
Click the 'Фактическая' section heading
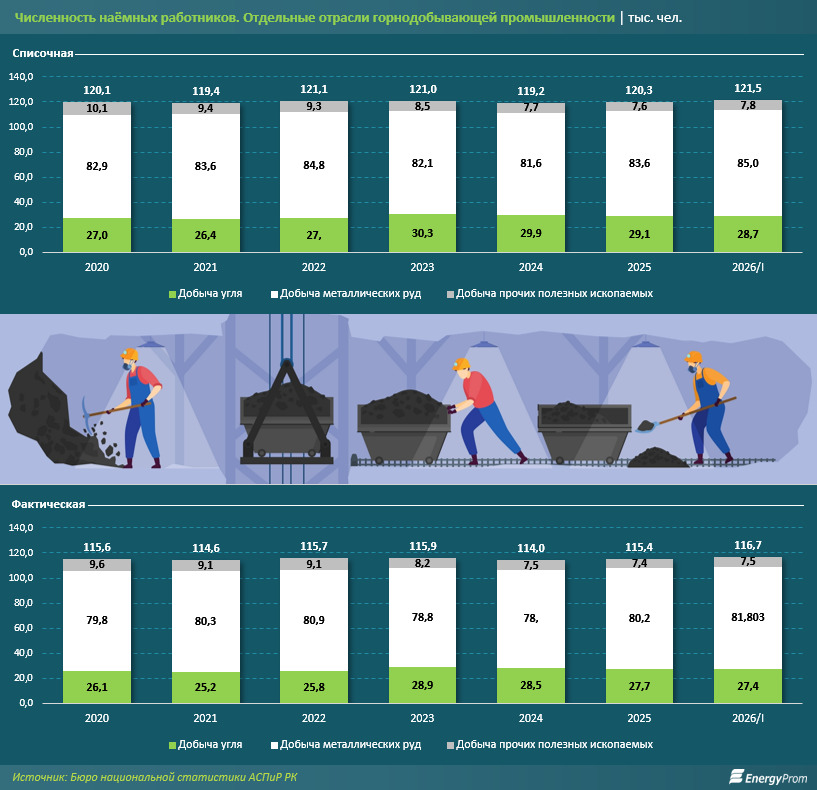click(x=48, y=504)
